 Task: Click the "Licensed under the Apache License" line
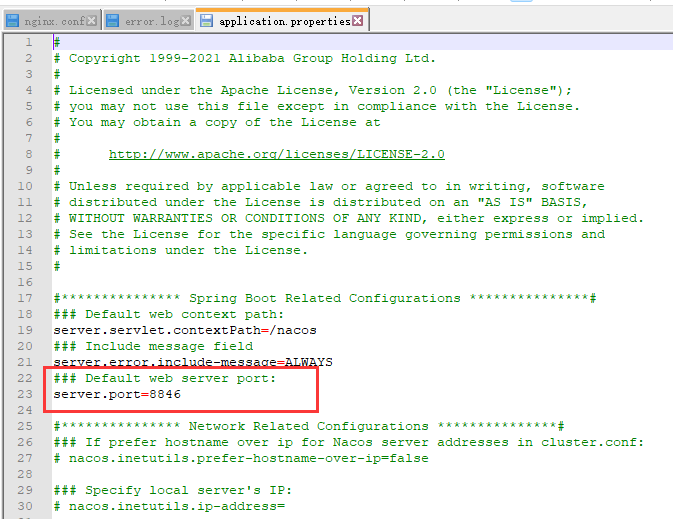(x=312, y=90)
